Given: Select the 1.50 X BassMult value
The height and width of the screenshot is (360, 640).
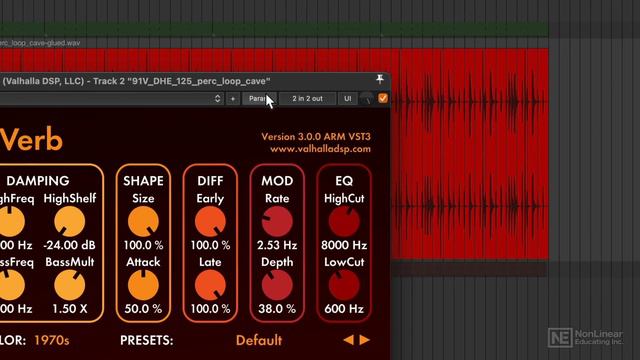Looking at the screenshot, I should point(70,309).
